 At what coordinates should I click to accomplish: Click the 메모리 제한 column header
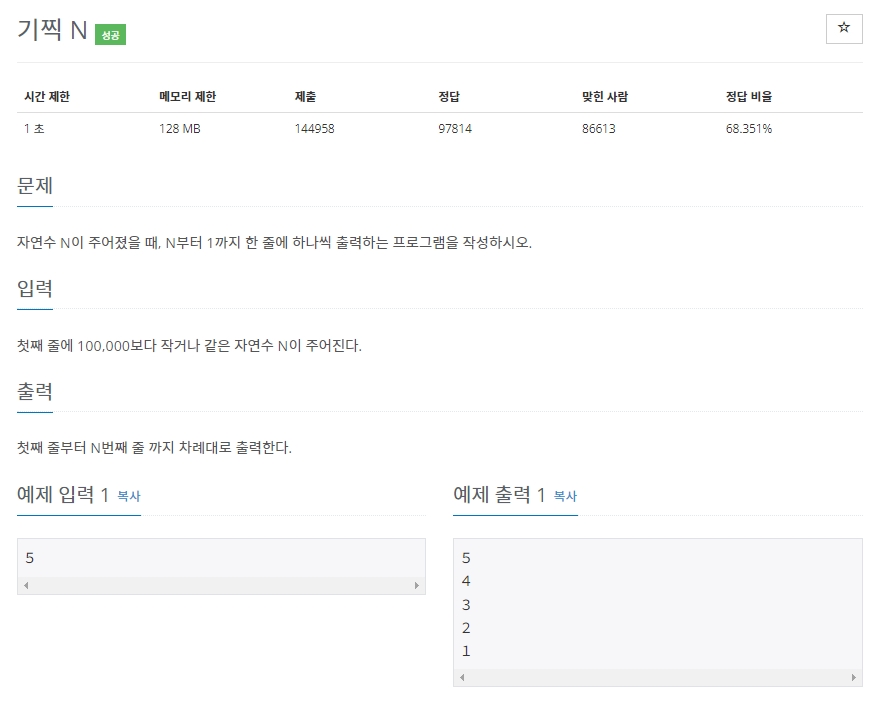pos(187,97)
